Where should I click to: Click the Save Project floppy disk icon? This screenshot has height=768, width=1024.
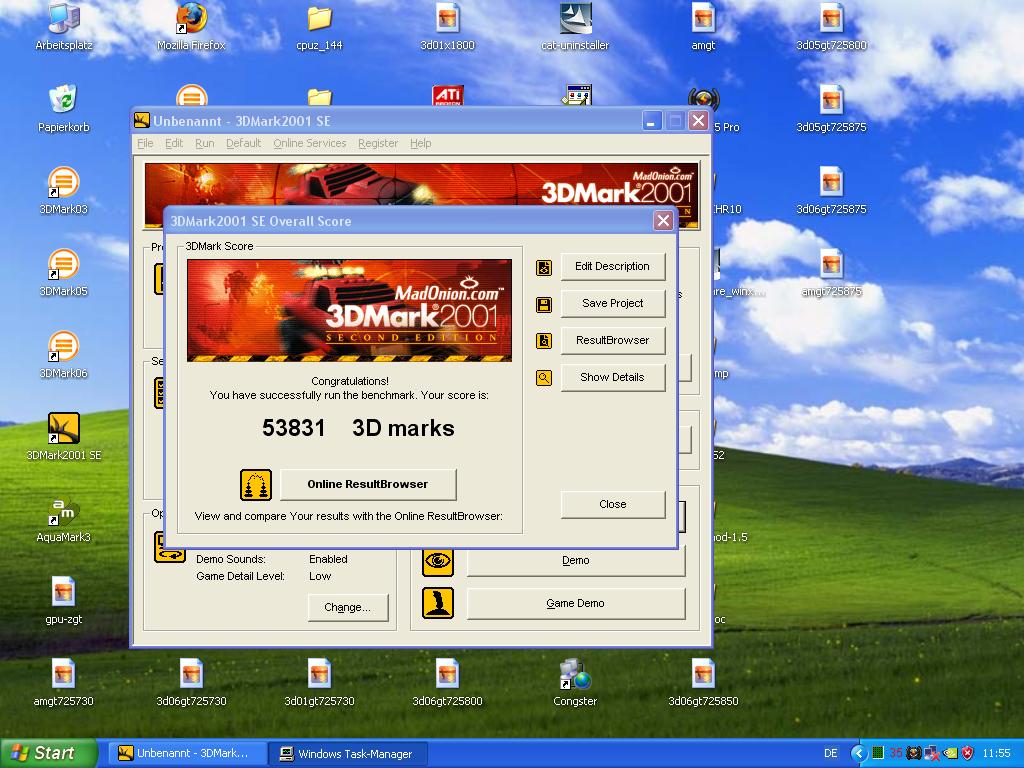[544, 304]
